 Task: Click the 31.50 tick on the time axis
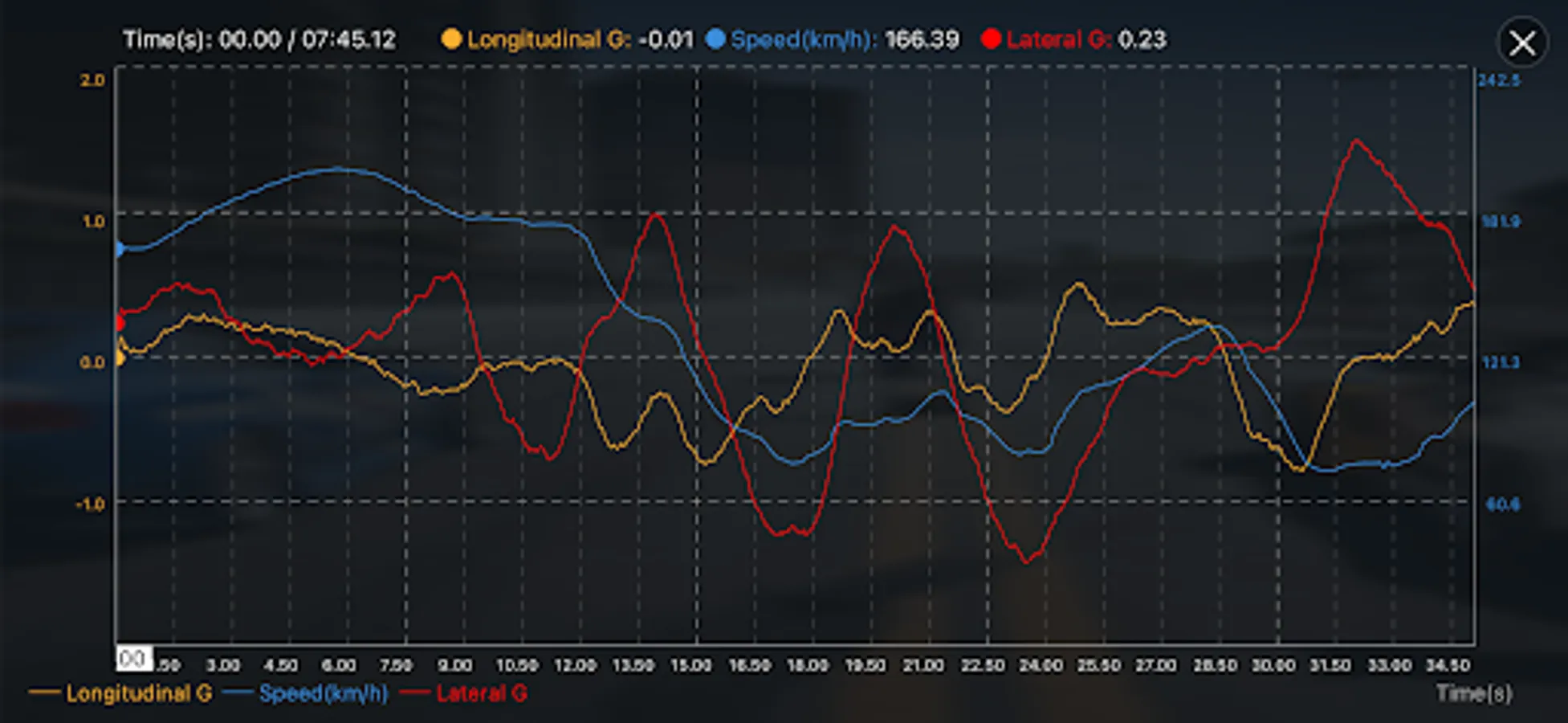tap(1330, 665)
